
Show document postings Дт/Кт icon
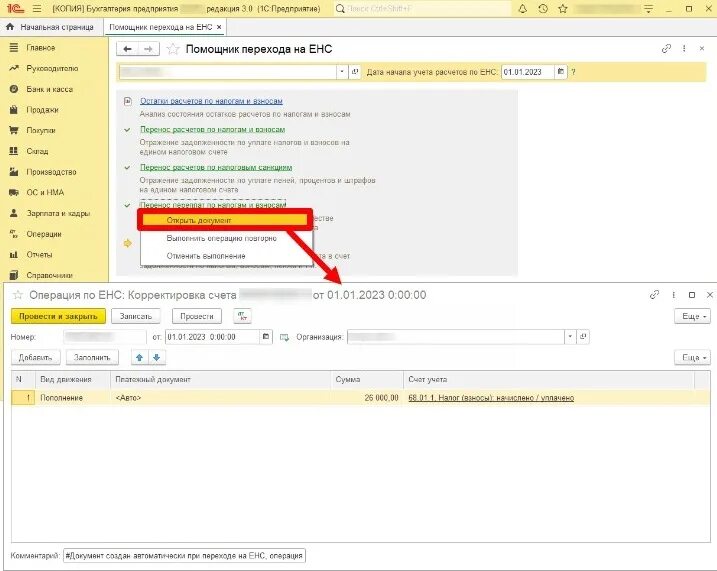(x=242, y=316)
